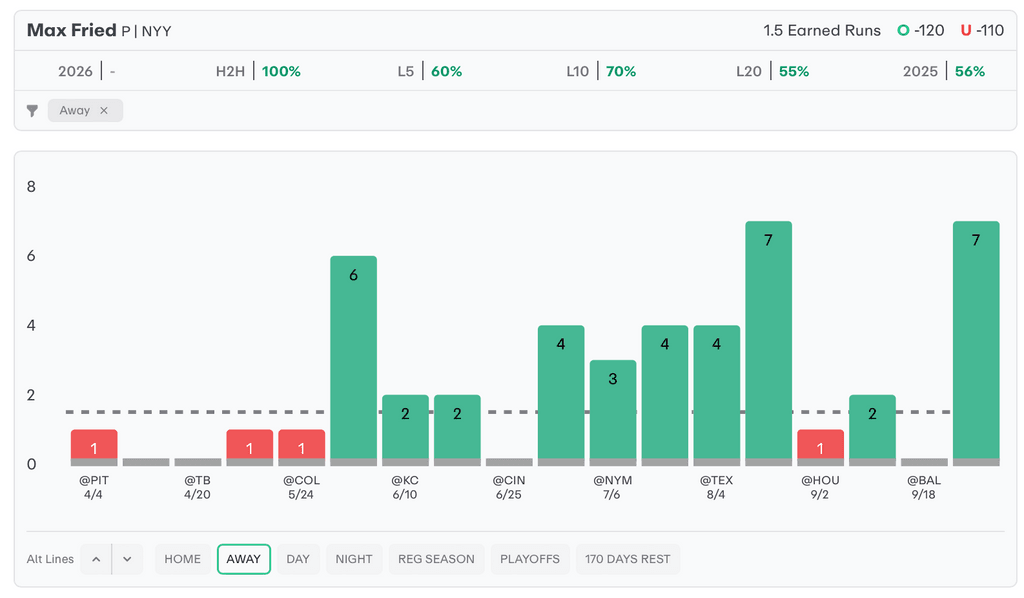Select REG SEASON filter
Screen dimensions: 1024x598
pos(436,559)
